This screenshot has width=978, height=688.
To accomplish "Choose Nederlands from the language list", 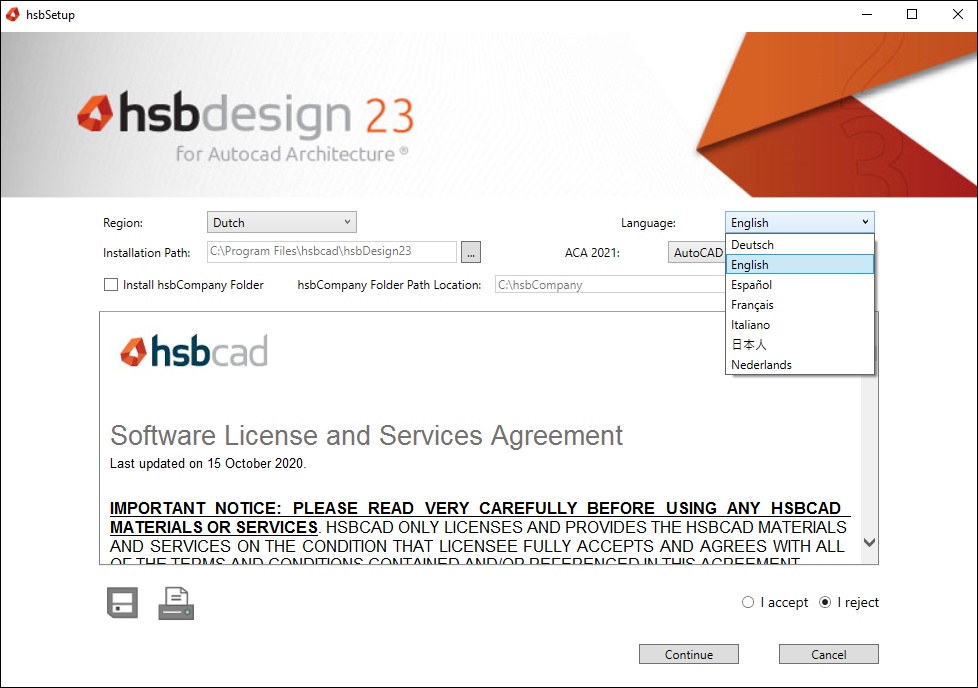I will [800, 364].
